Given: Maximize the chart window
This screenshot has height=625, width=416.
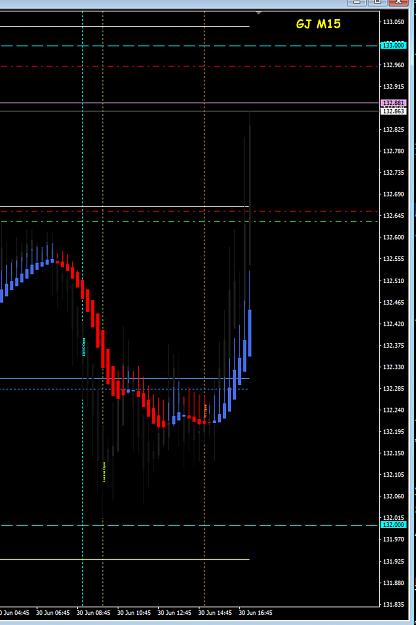Looking at the screenshot, I should click(x=377, y=2).
